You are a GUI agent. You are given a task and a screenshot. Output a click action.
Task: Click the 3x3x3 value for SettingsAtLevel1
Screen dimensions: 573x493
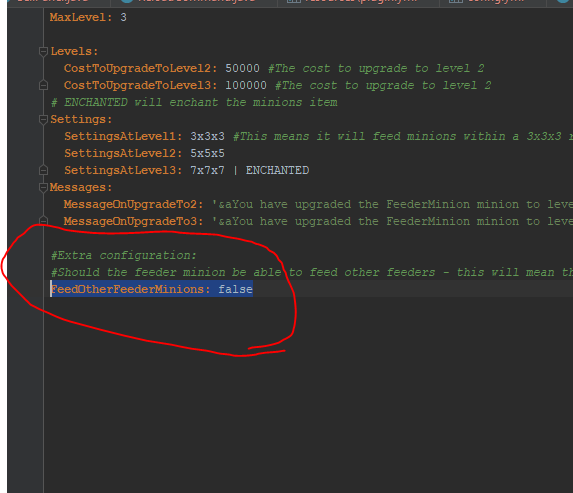(x=207, y=136)
